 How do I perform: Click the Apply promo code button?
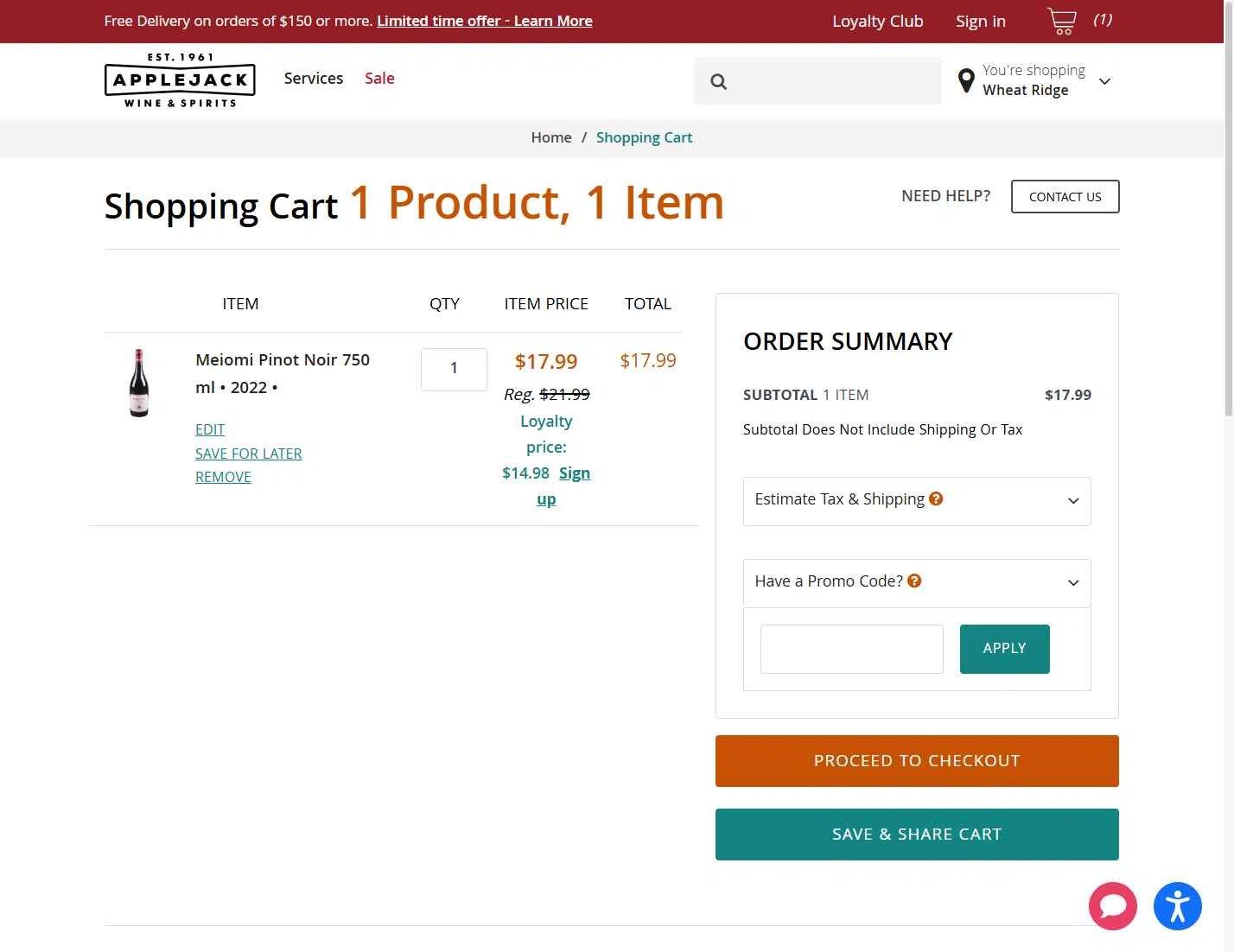point(1004,649)
